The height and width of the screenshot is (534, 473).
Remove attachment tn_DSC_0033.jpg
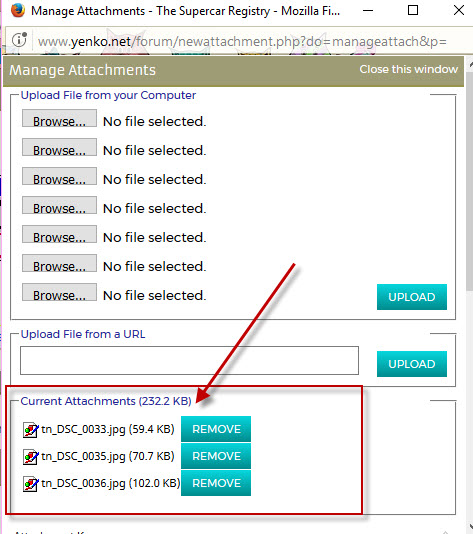(x=216, y=429)
